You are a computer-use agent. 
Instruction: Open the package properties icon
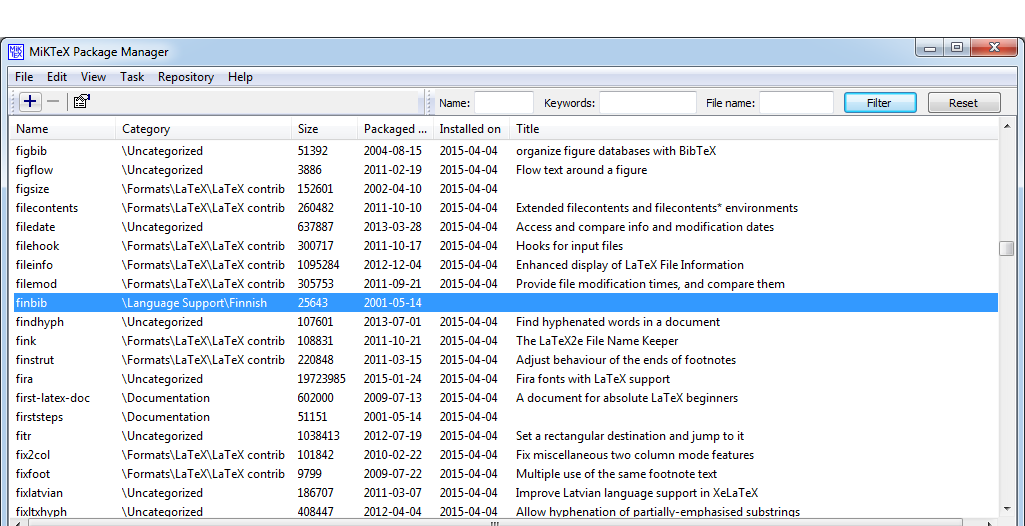82,102
